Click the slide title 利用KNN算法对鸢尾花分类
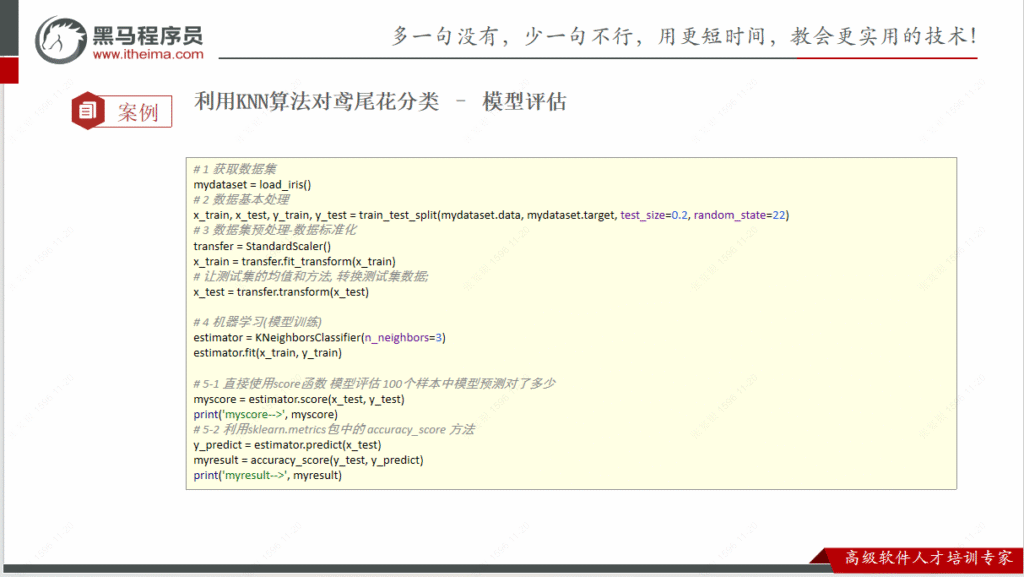The width and height of the screenshot is (1024, 577). coord(316,102)
